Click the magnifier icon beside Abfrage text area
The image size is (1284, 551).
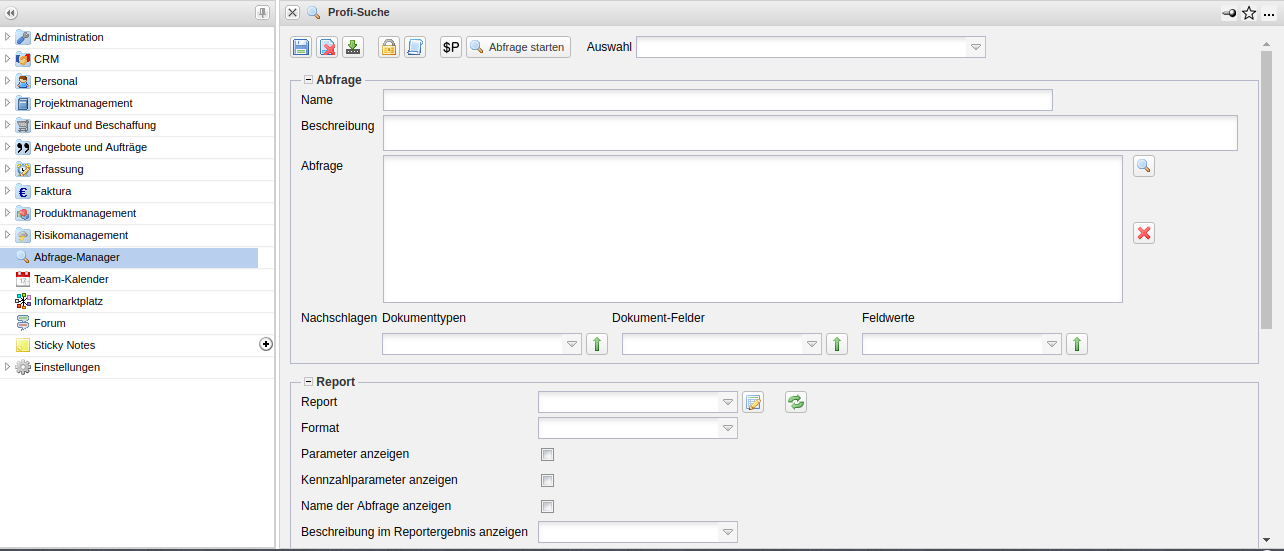(x=1144, y=166)
